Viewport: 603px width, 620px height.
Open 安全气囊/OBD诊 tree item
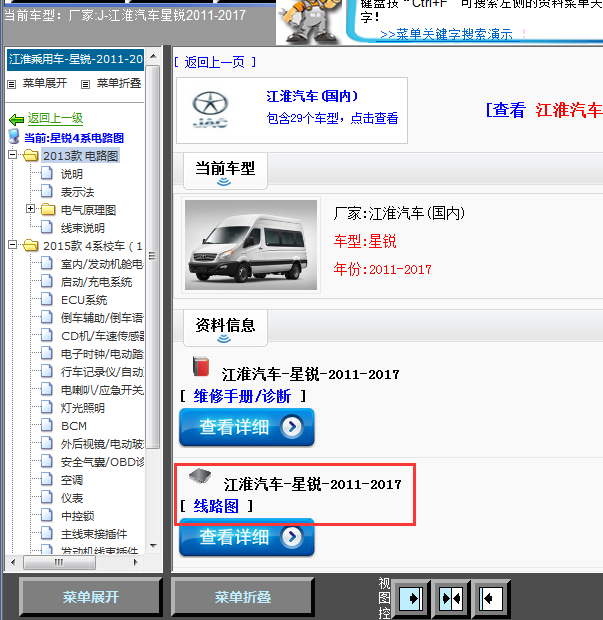point(102,462)
